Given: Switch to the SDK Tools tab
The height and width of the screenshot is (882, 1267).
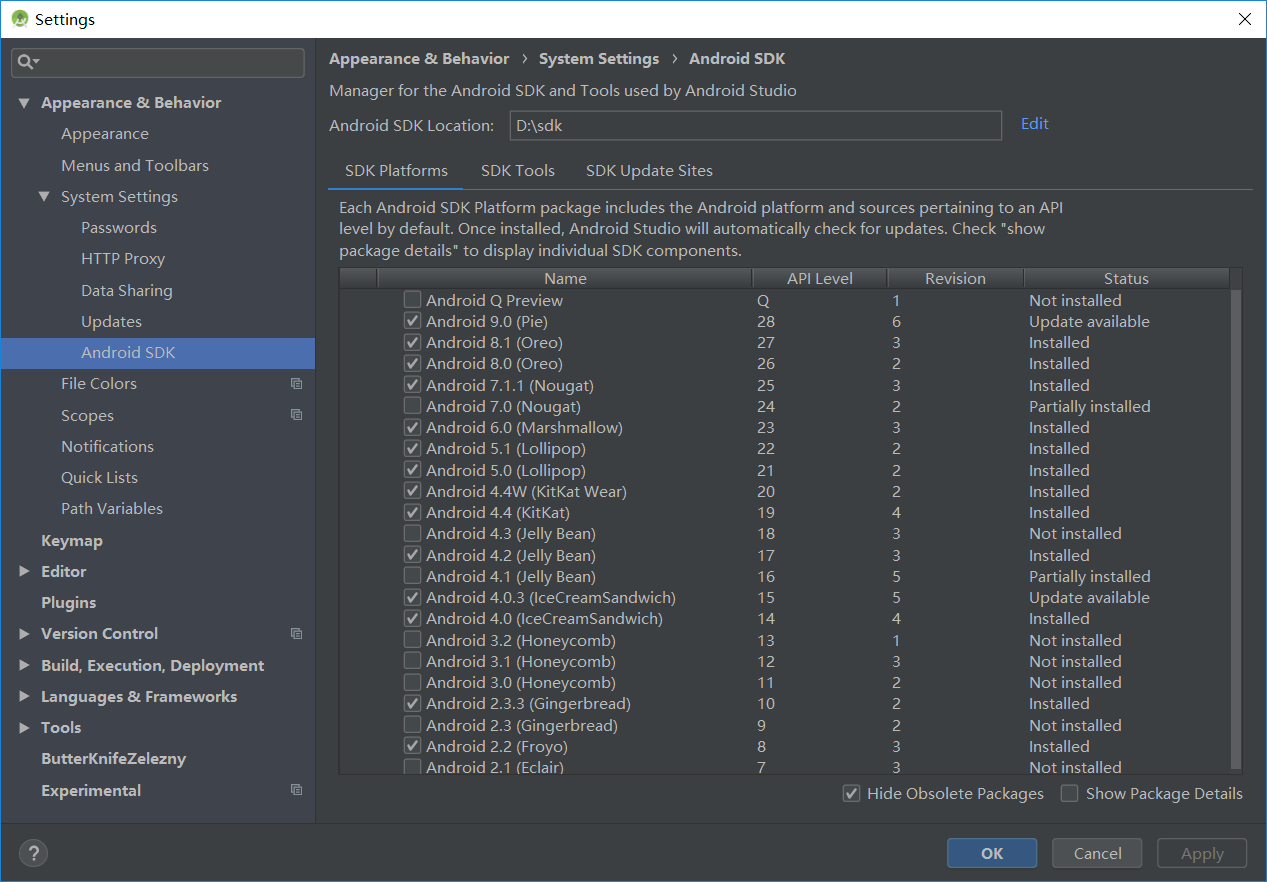Looking at the screenshot, I should [517, 170].
